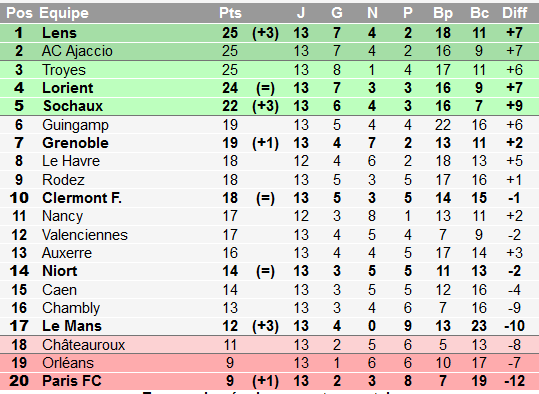The image size is (539, 394).
Task: Select the AC Ajaccio team row
Action: tap(270, 51)
